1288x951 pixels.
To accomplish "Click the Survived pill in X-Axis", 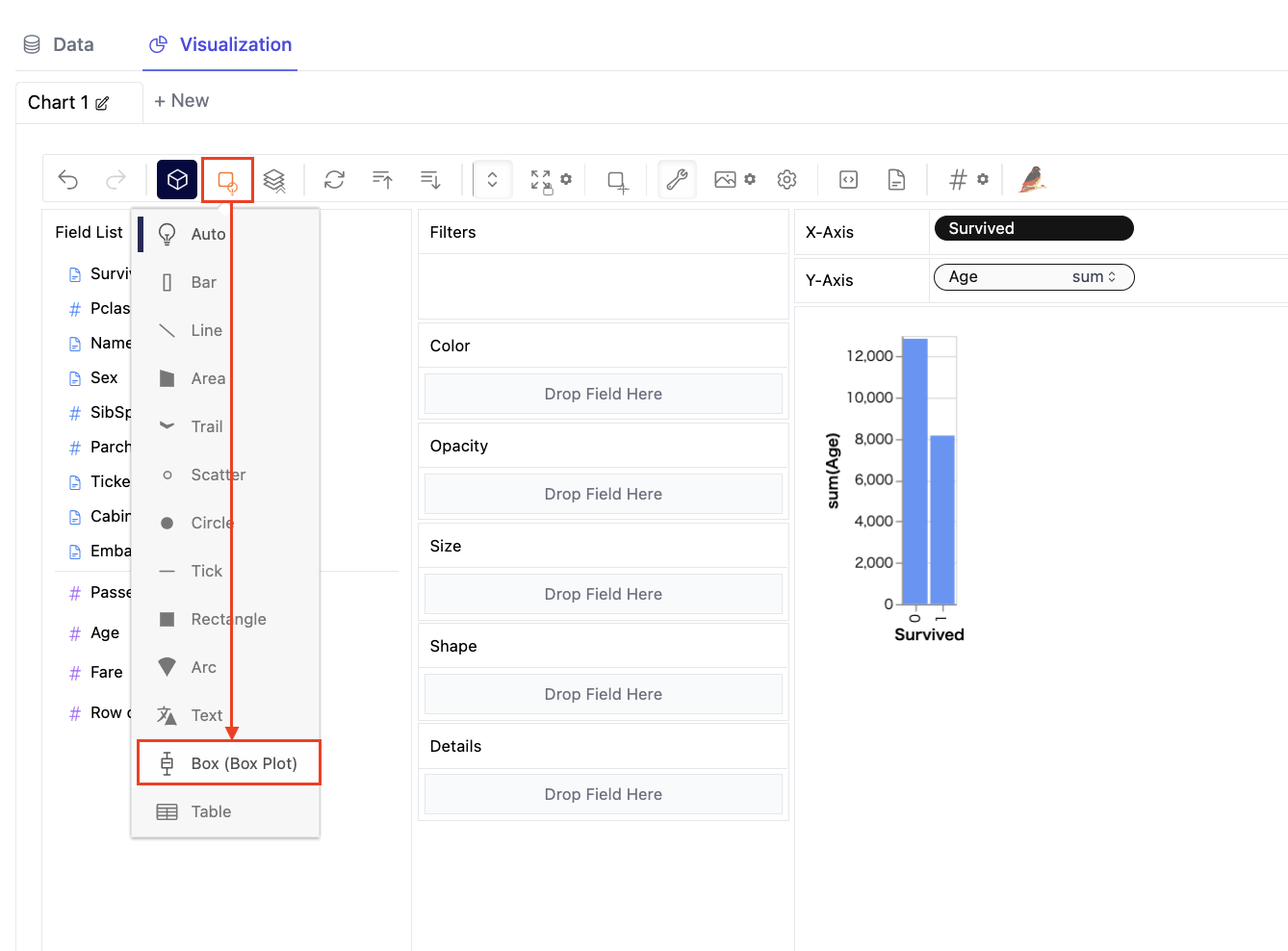I will coord(1034,228).
